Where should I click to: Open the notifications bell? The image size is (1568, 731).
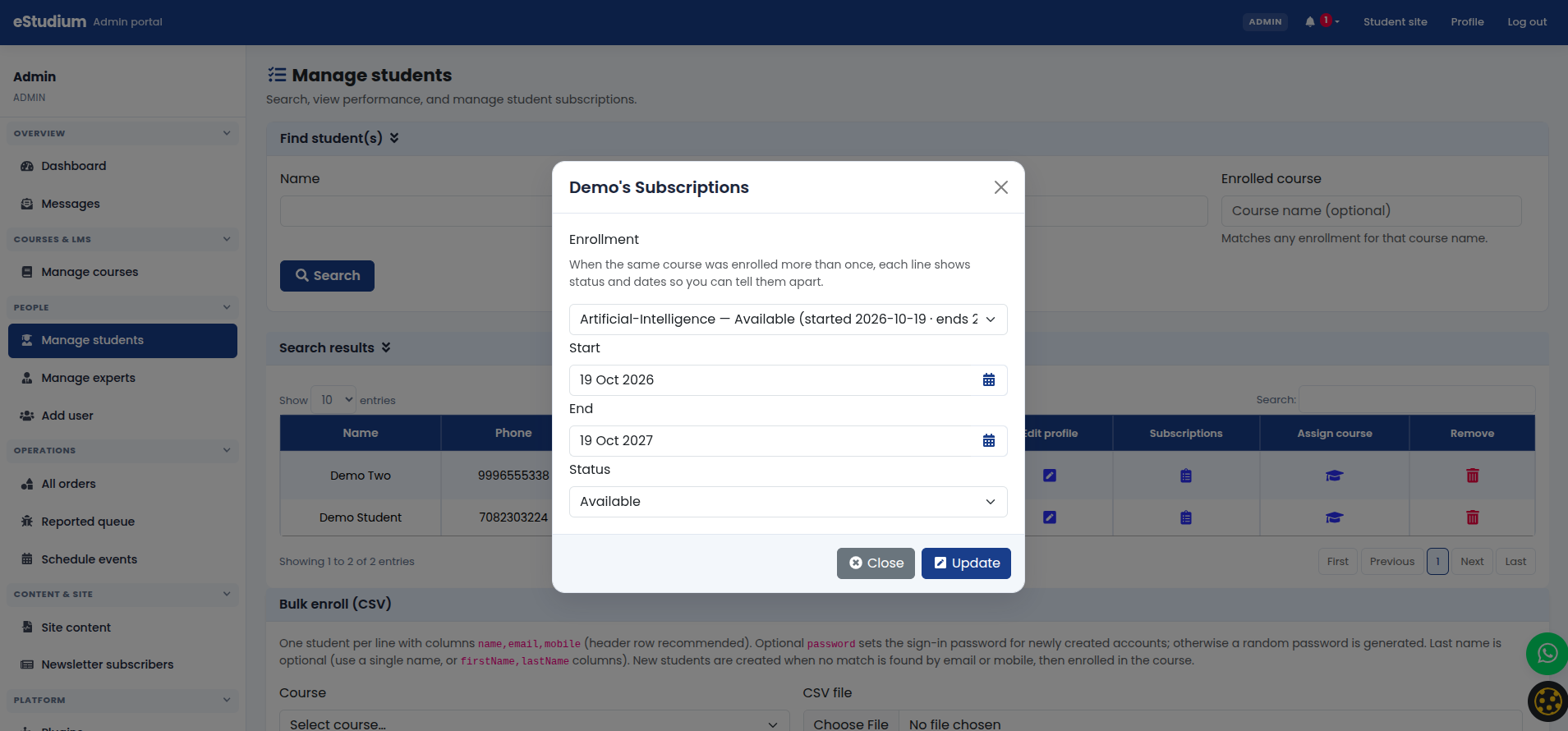coord(1310,22)
